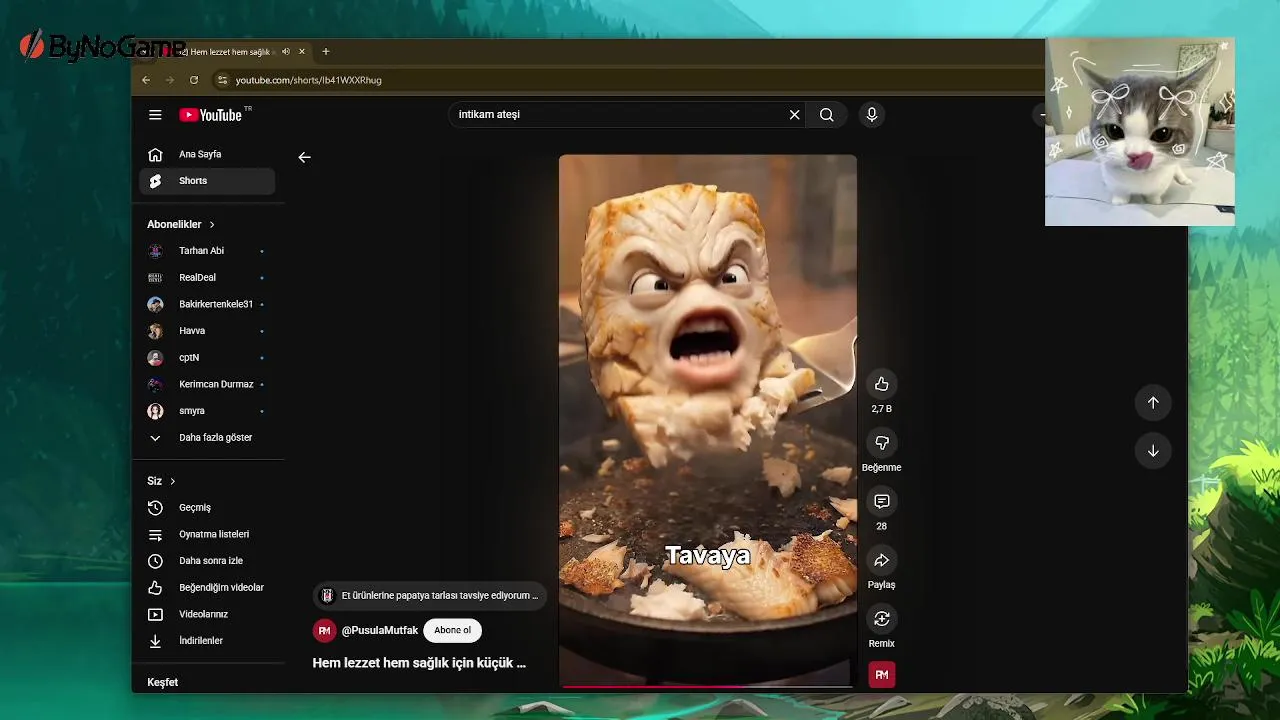Open Videolarınız page
Screen dimensions: 1280x720
pyautogui.click(x=207, y=614)
